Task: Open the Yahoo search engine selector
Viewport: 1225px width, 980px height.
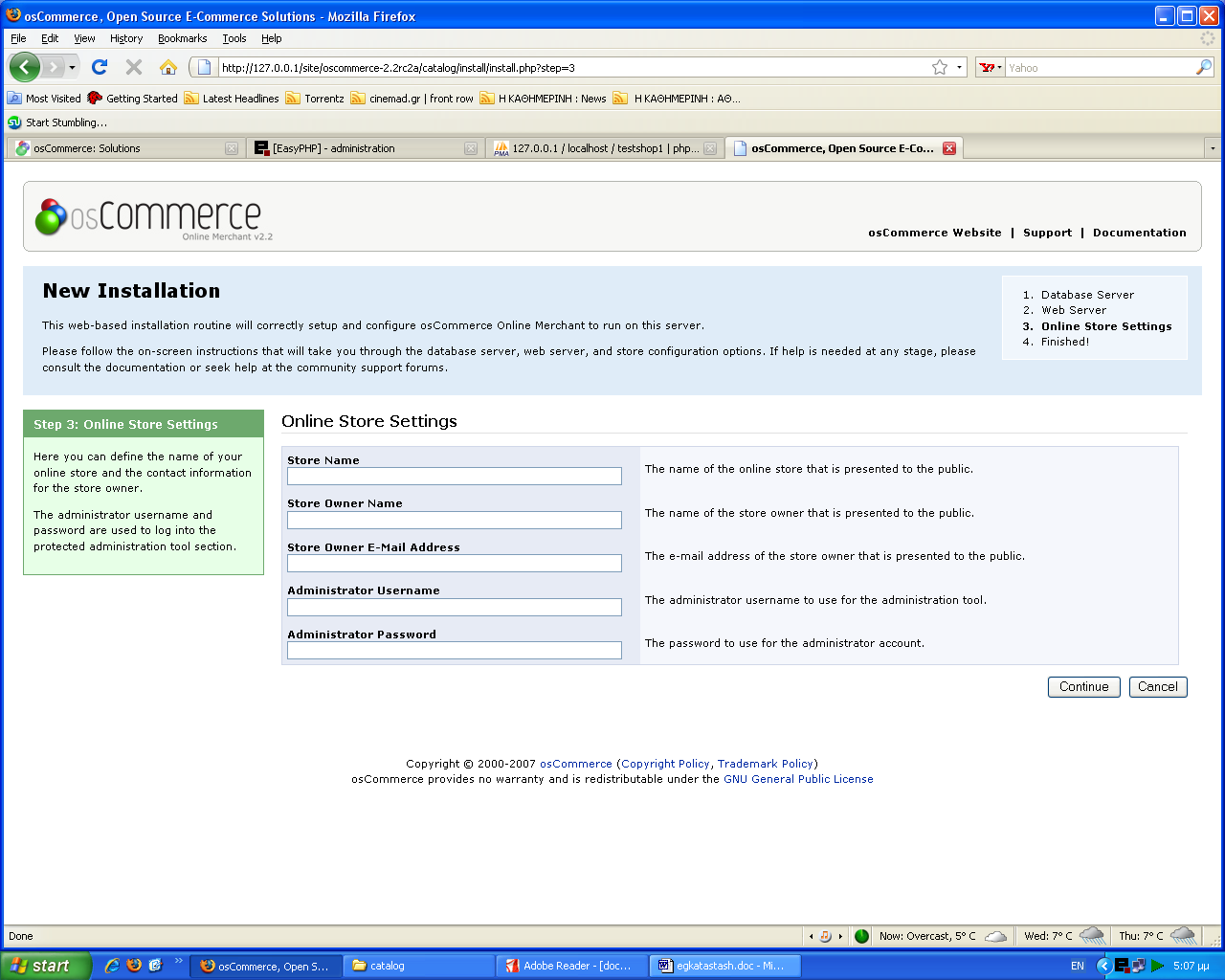Action: click(x=991, y=67)
